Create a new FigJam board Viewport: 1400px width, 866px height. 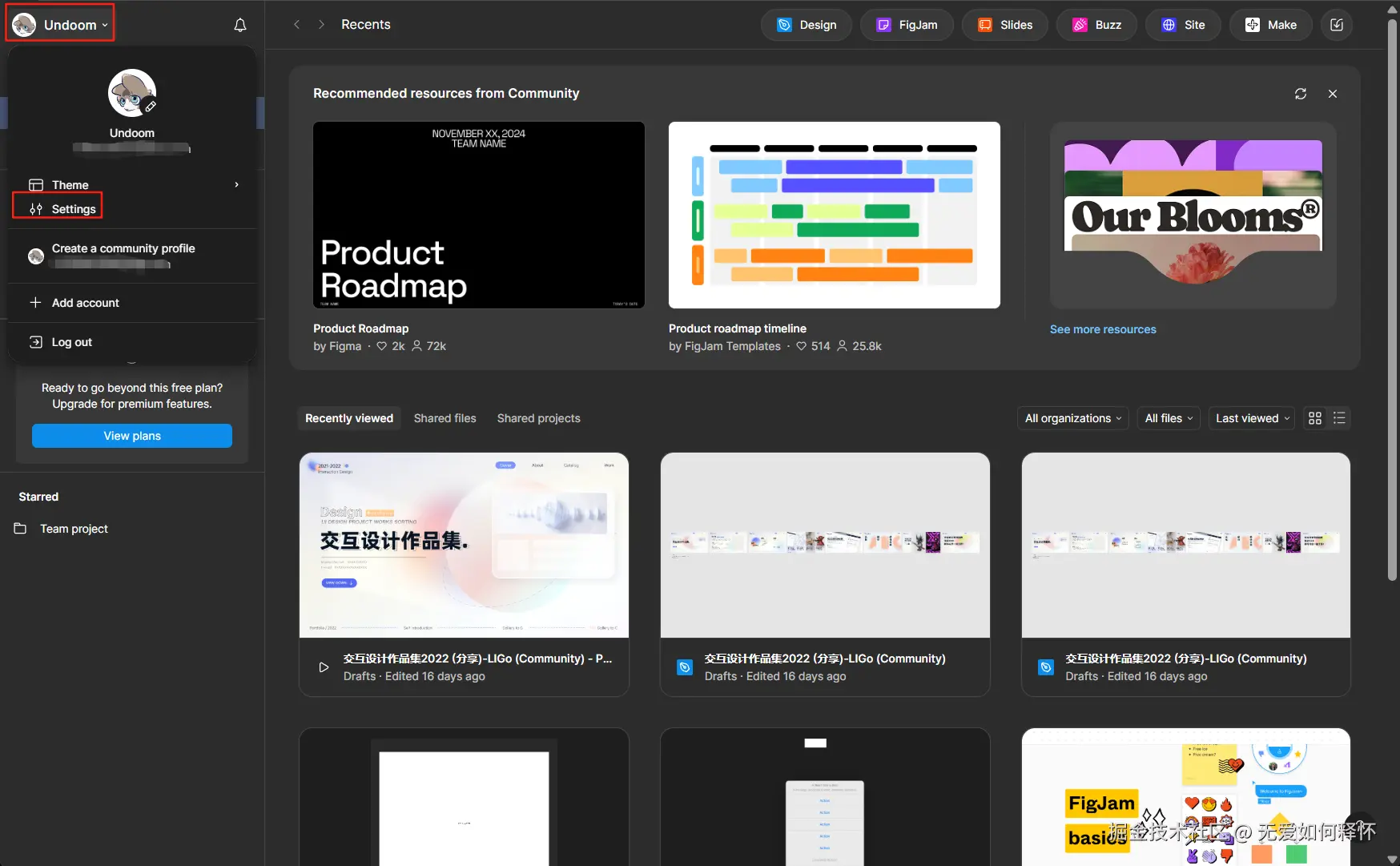point(907,25)
